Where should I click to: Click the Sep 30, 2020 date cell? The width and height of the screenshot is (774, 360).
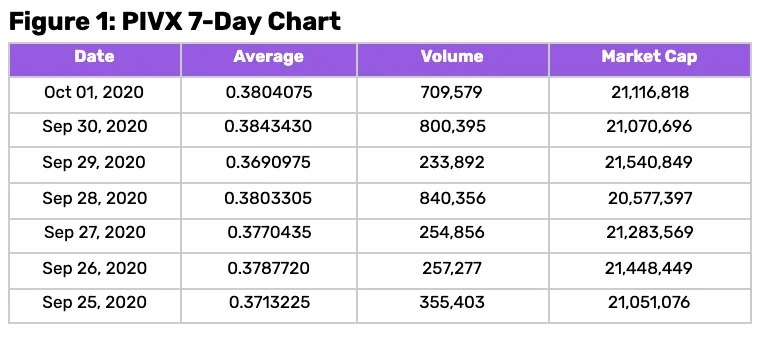pos(95,126)
